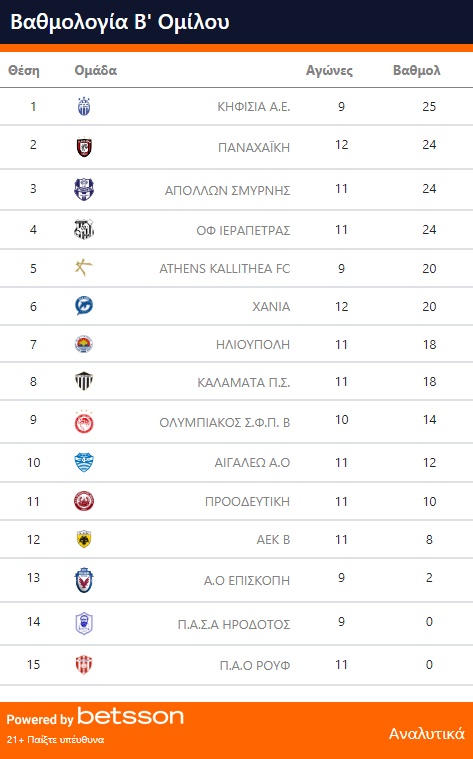Click the ΑΕΚ Β yellow crest
This screenshot has width=473, height=759.
click(84, 539)
